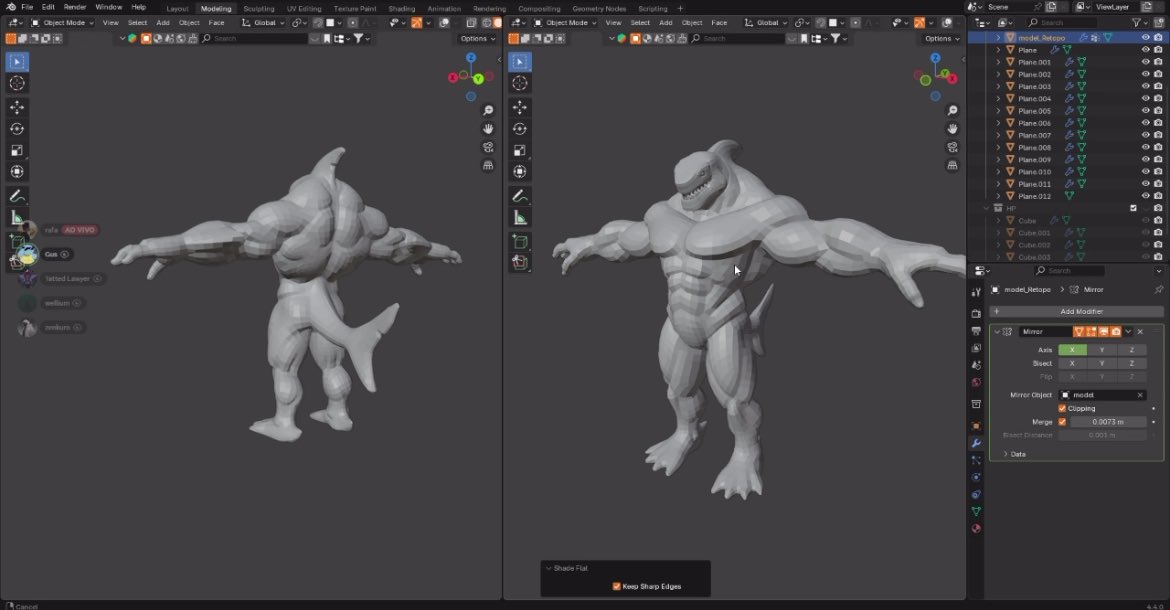Hide Plane.005 with its eye icon
Image resolution: width=1170 pixels, height=610 pixels.
coord(1145,111)
